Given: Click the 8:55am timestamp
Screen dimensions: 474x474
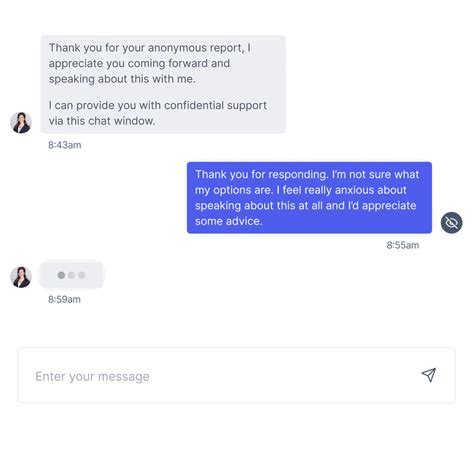Looking at the screenshot, I should (403, 245).
